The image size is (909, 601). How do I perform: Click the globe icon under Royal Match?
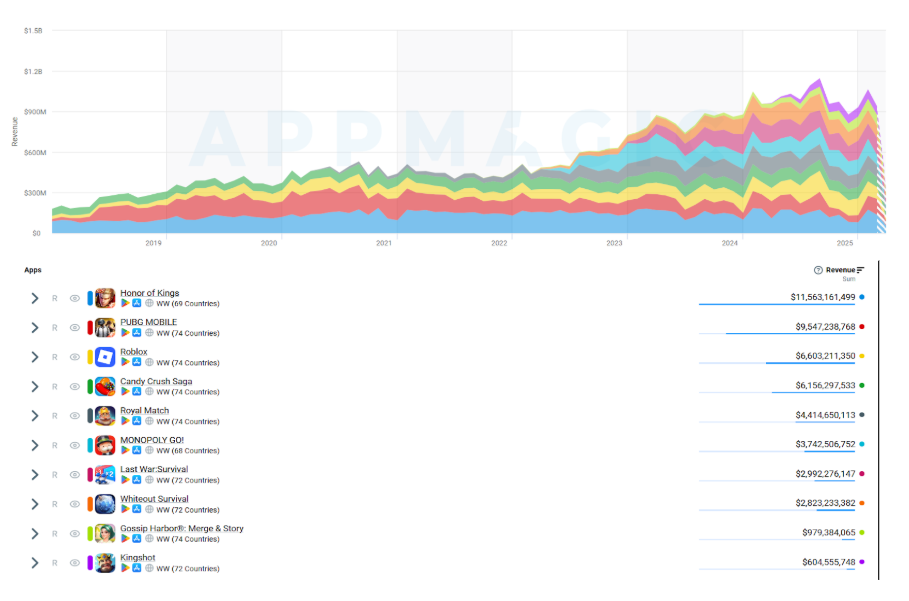tap(149, 421)
